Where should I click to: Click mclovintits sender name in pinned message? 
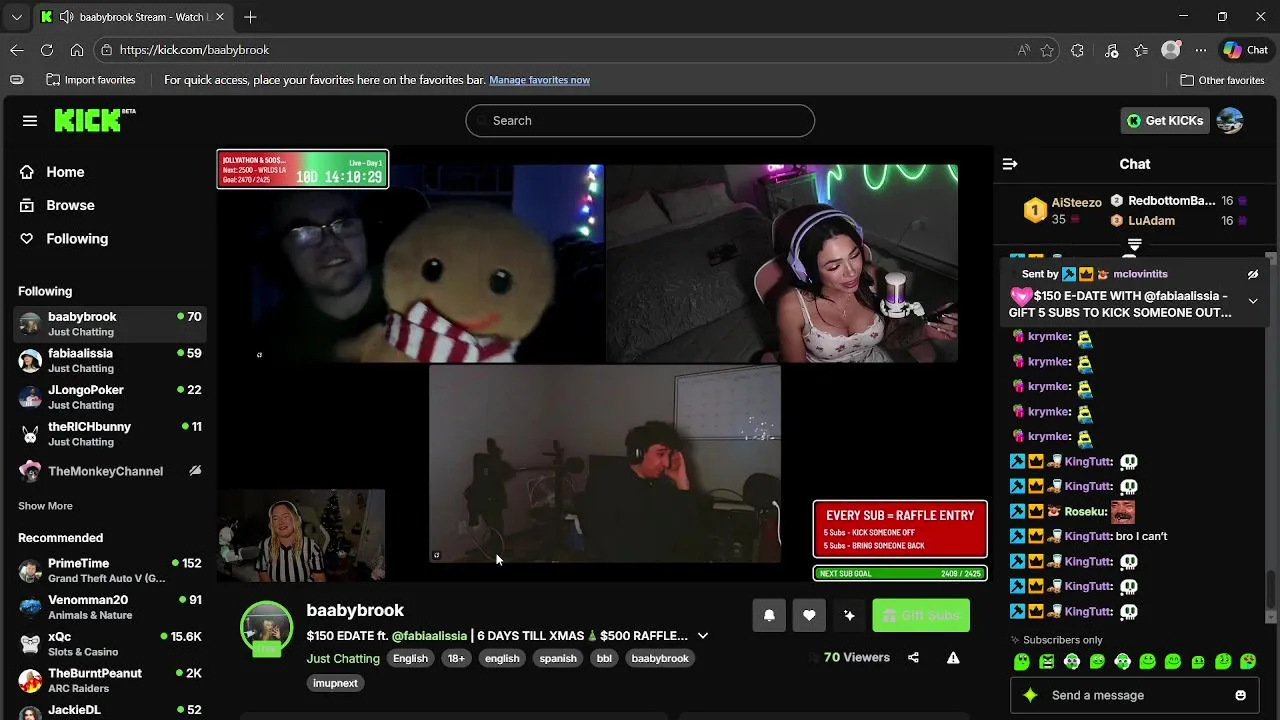click(1140, 274)
